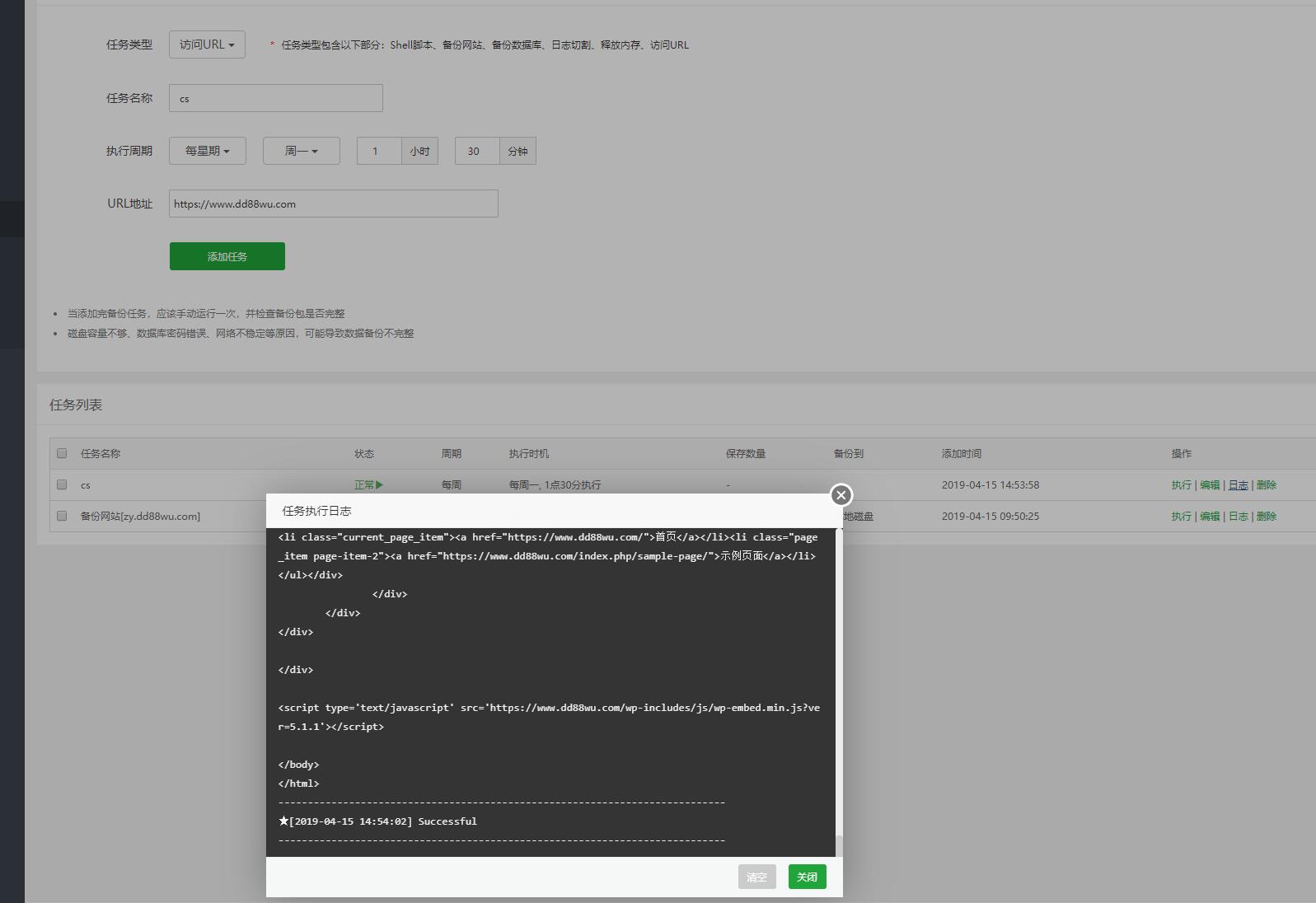Click 编辑 for task cs
The image size is (1316, 903).
point(1210,485)
